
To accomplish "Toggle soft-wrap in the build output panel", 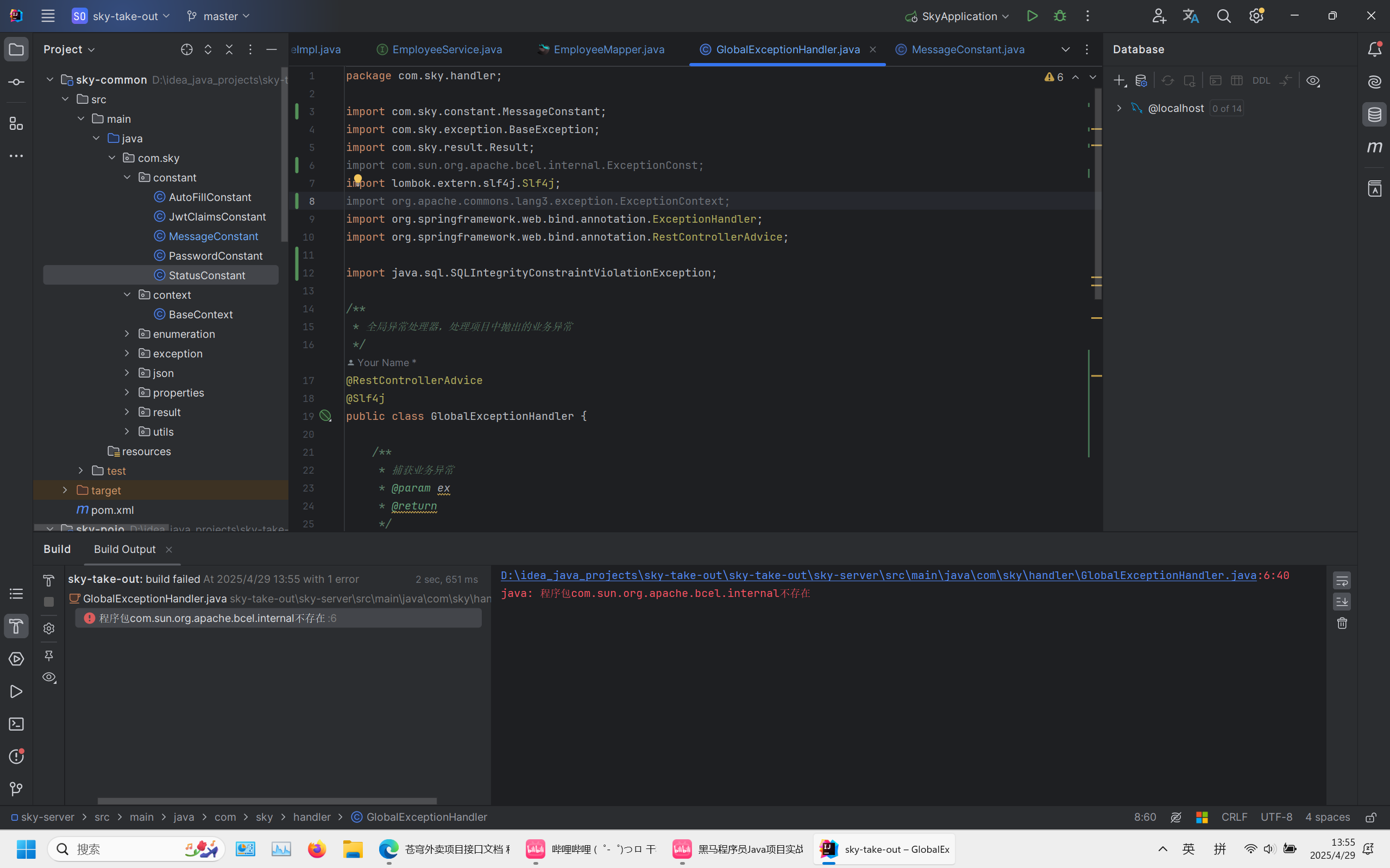I will 1342,581.
